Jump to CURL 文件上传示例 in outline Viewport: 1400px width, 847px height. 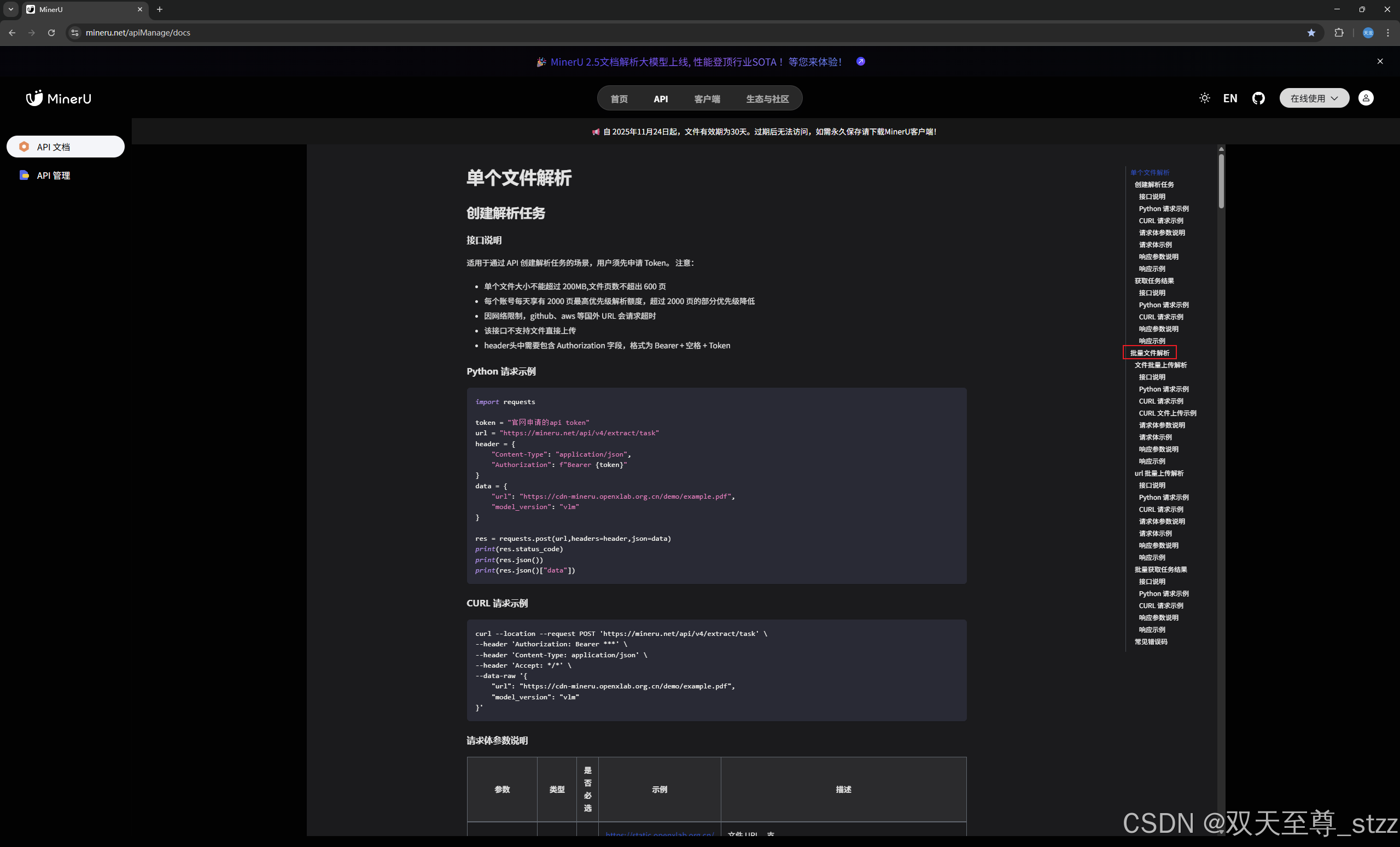1167,413
